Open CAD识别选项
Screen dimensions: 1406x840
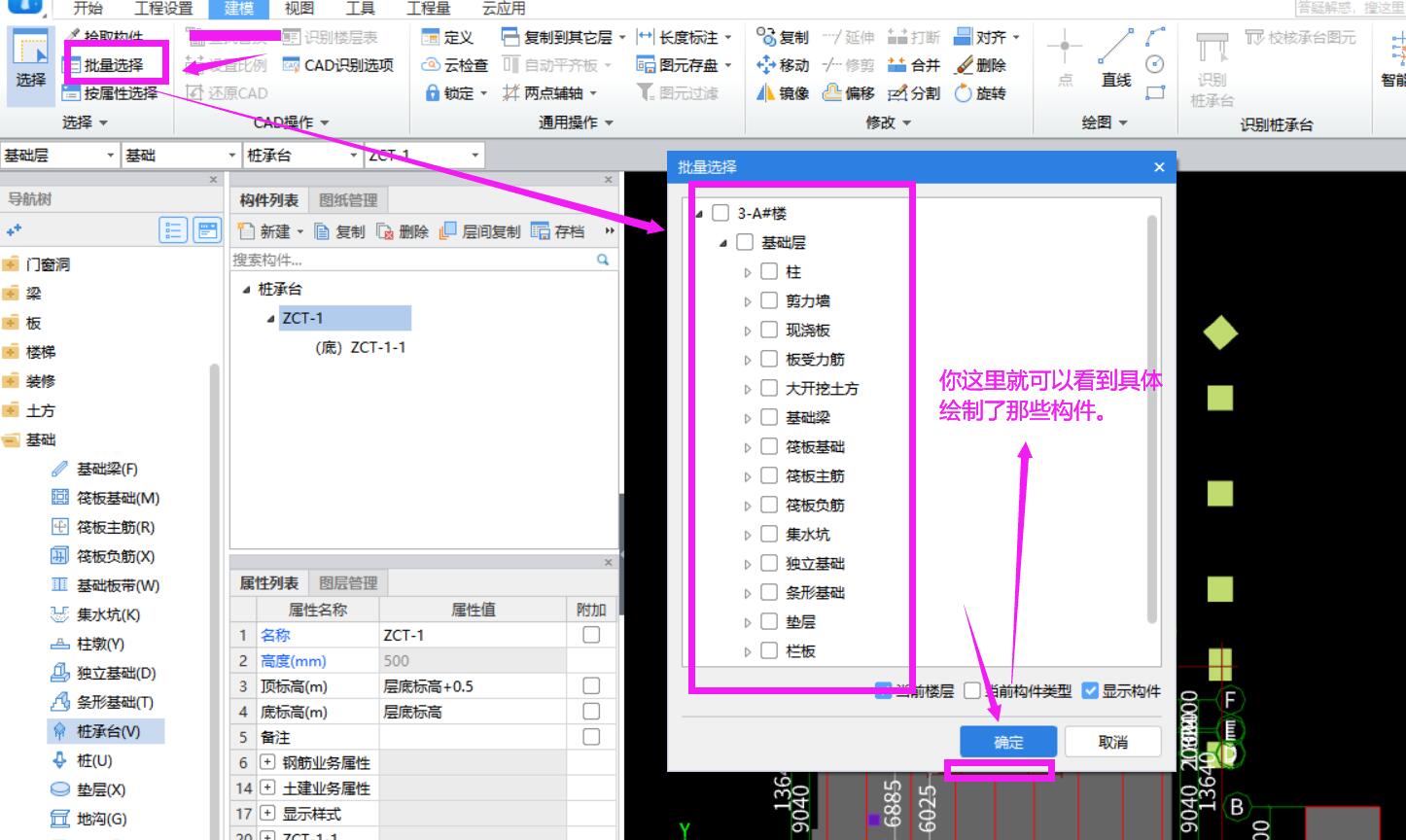338,65
